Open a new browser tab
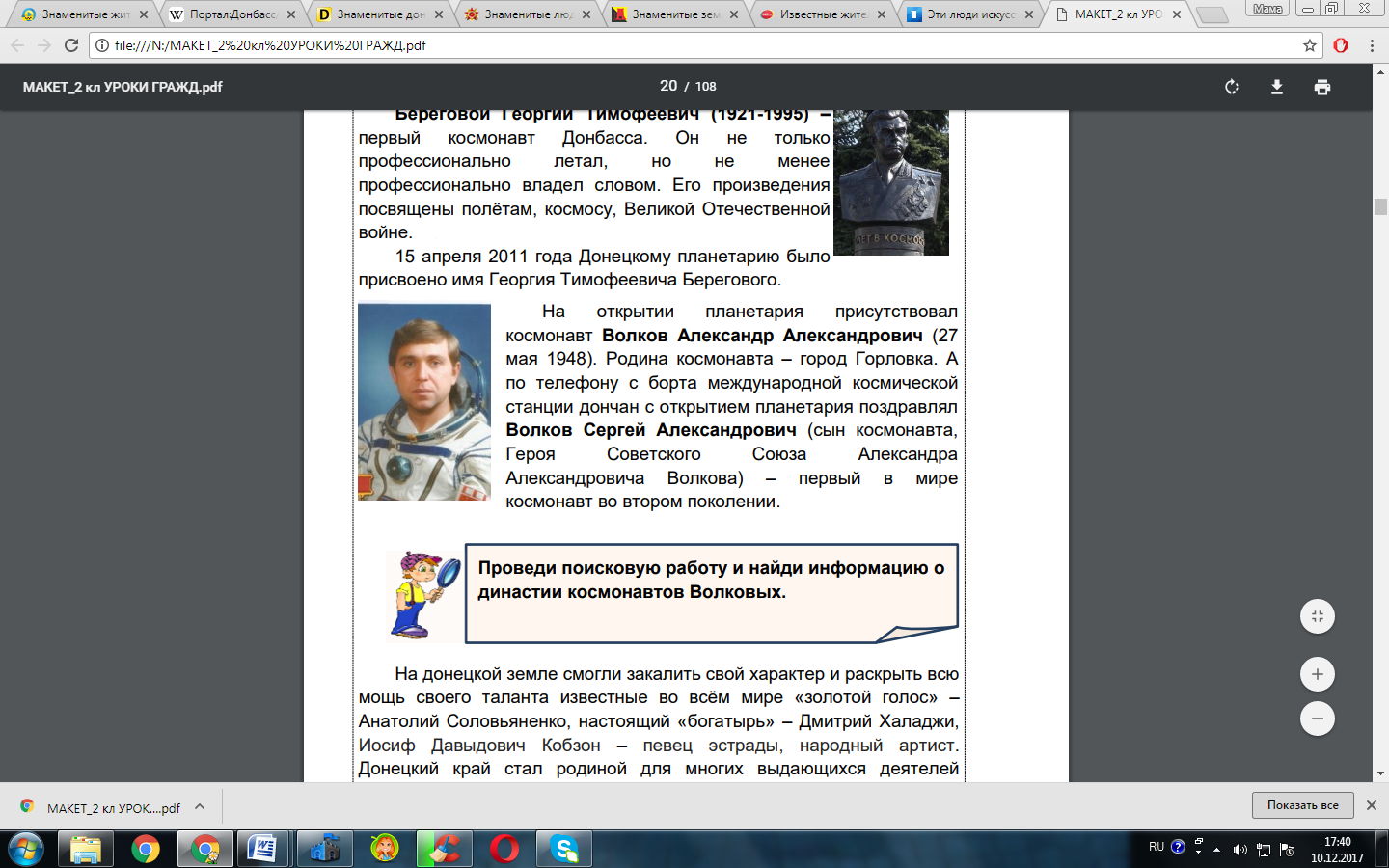1389x868 pixels. (x=1211, y=15)
